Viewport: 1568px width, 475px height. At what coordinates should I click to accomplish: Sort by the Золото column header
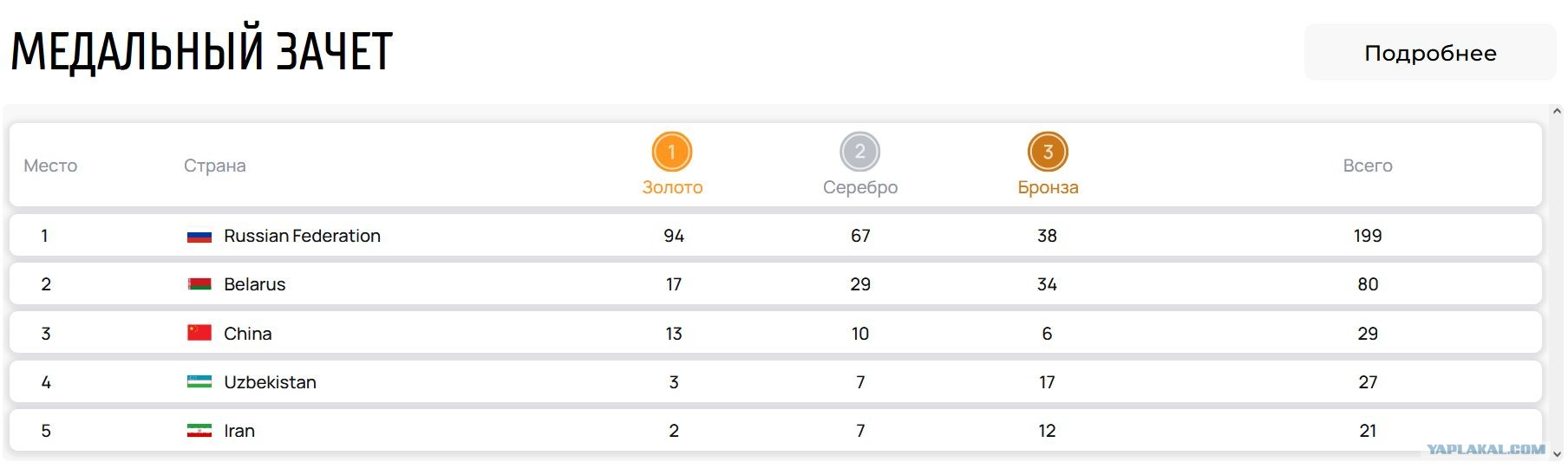[672, 187]
